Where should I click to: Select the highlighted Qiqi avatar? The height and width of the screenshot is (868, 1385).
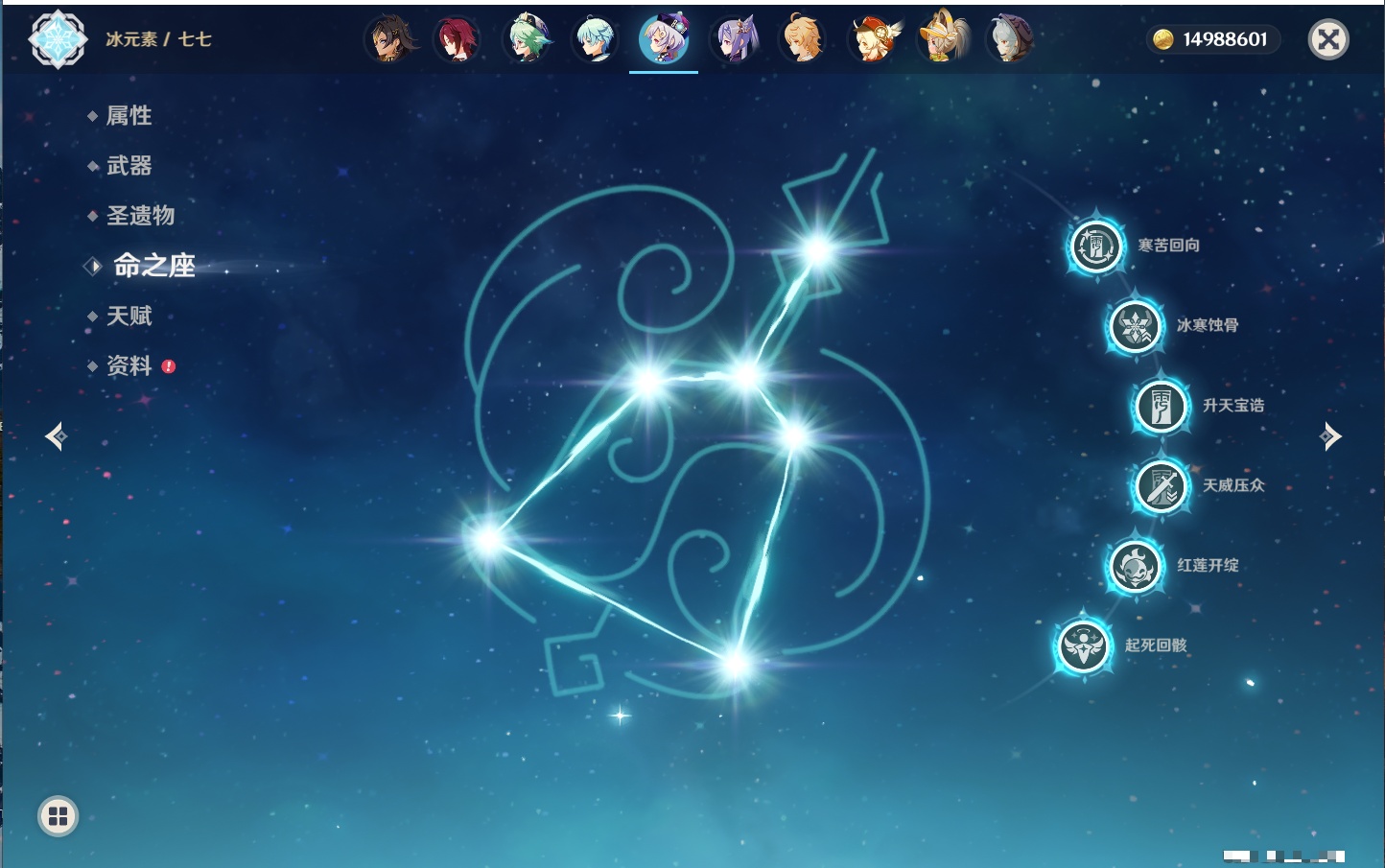click(664, 39)
